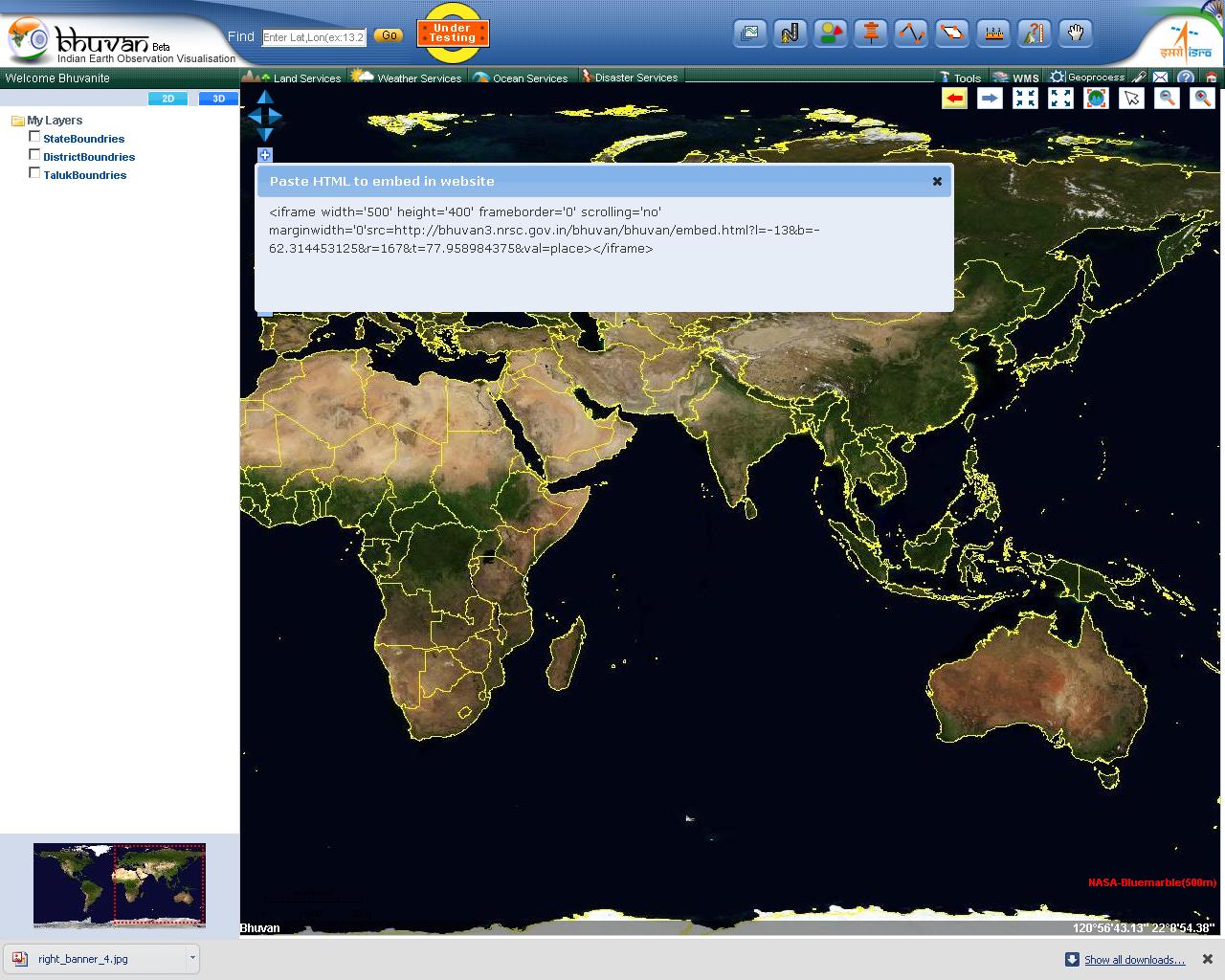The height and width of the screenshot is (980, 1225).
Task: Open the right_banner_4.jpg download dropdown arrow
Action: [x=192, y=958]
